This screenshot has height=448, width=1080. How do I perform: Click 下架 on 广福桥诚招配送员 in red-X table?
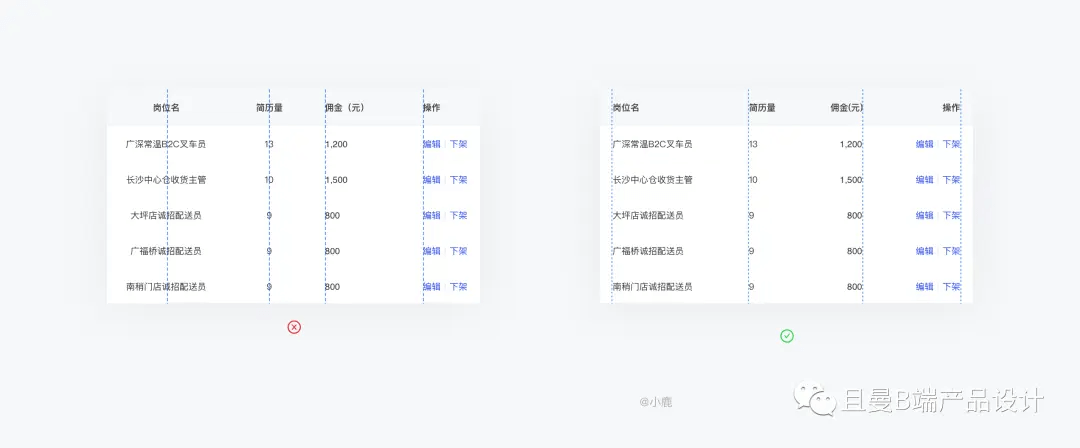point(459,251)
